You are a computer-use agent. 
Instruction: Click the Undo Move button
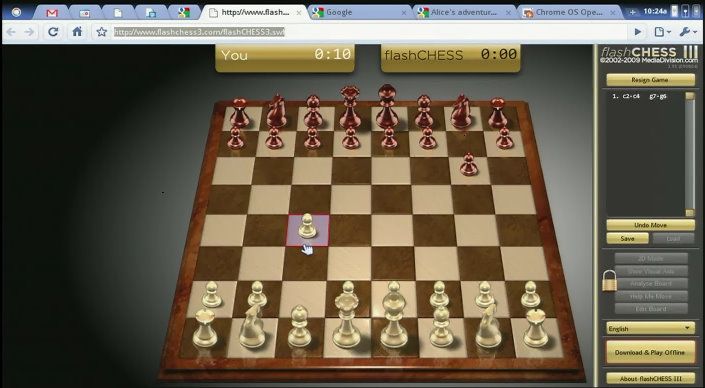[650, 225]
